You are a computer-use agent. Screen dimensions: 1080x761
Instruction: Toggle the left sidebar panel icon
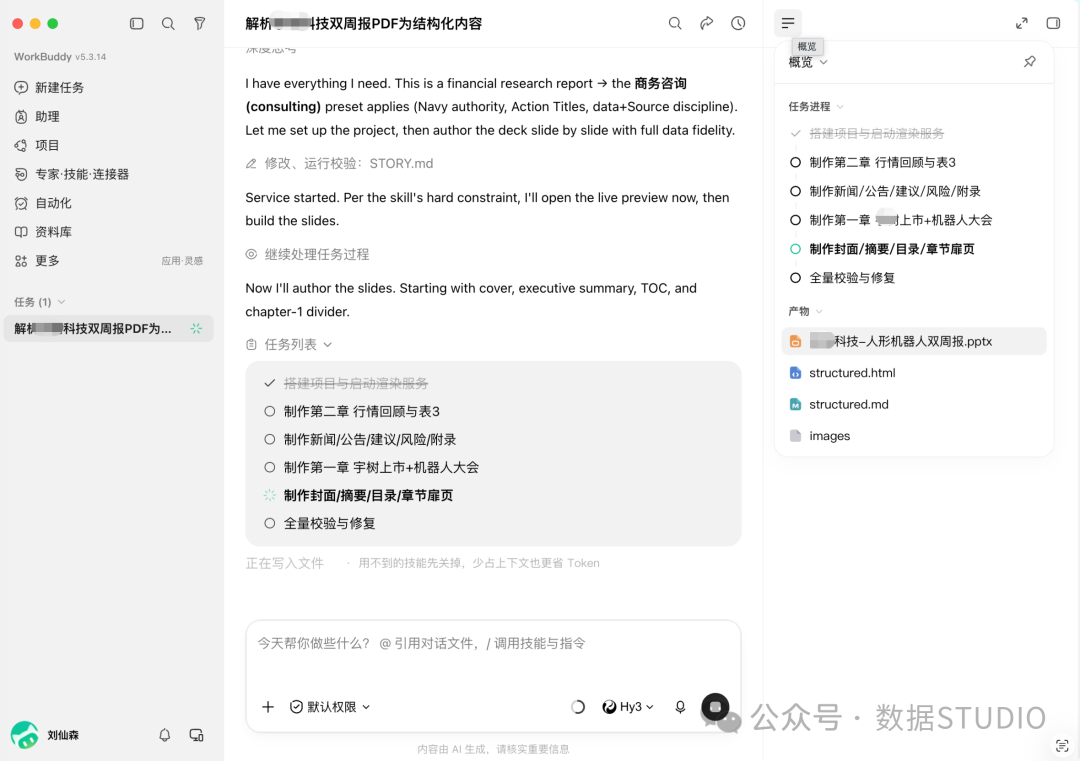click(x=136, y=23)
